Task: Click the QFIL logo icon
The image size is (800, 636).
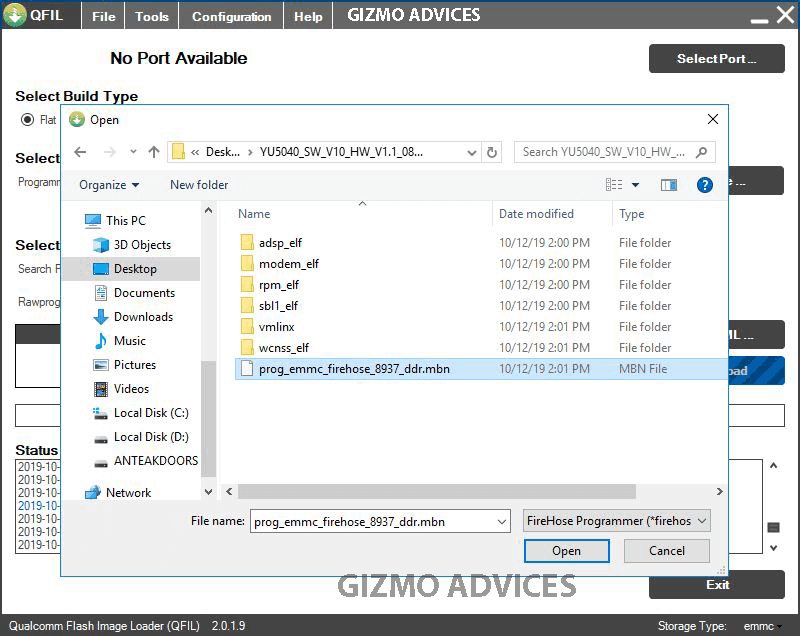Action: pos(14,14)
